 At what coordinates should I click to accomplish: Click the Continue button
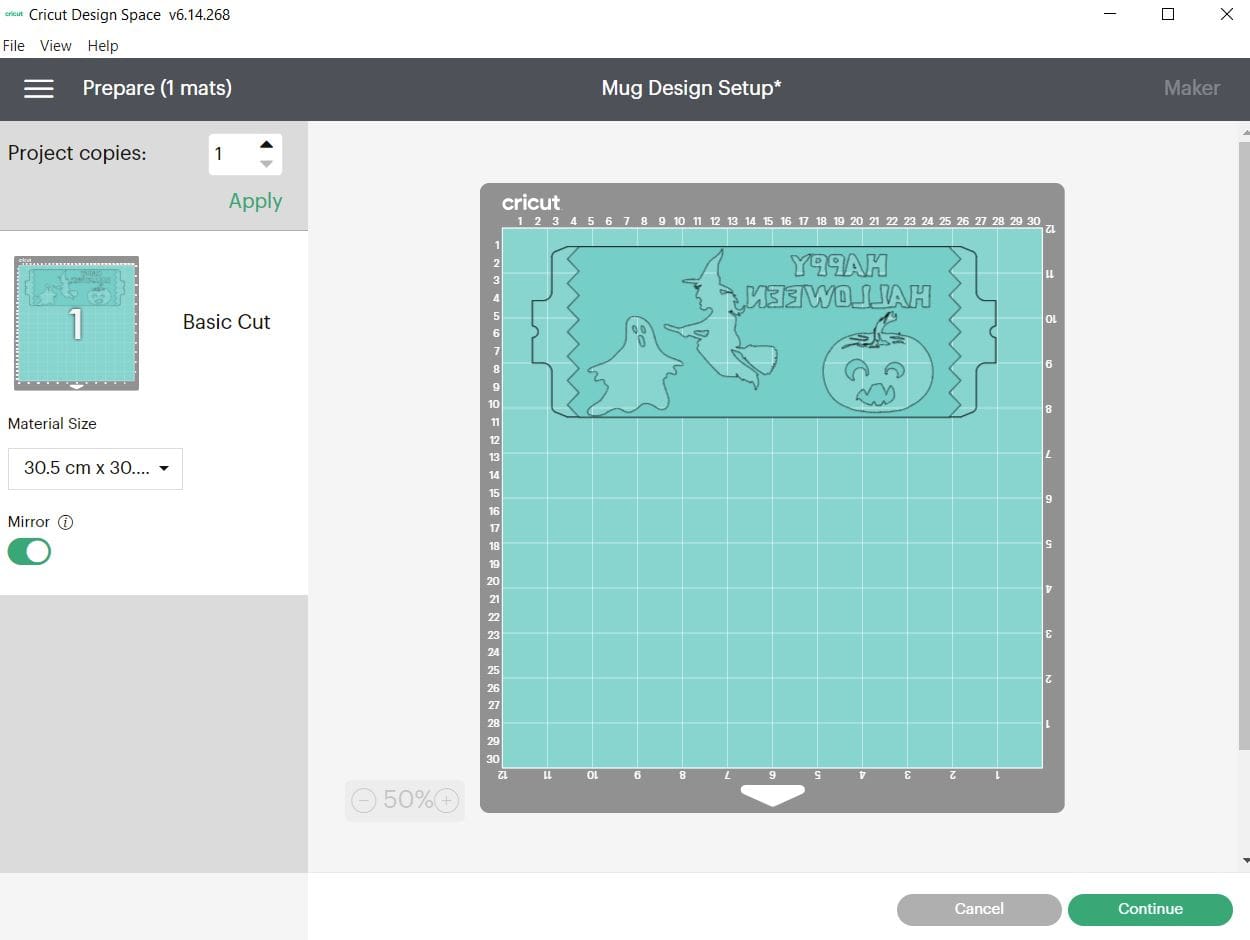coord(1150,909)
